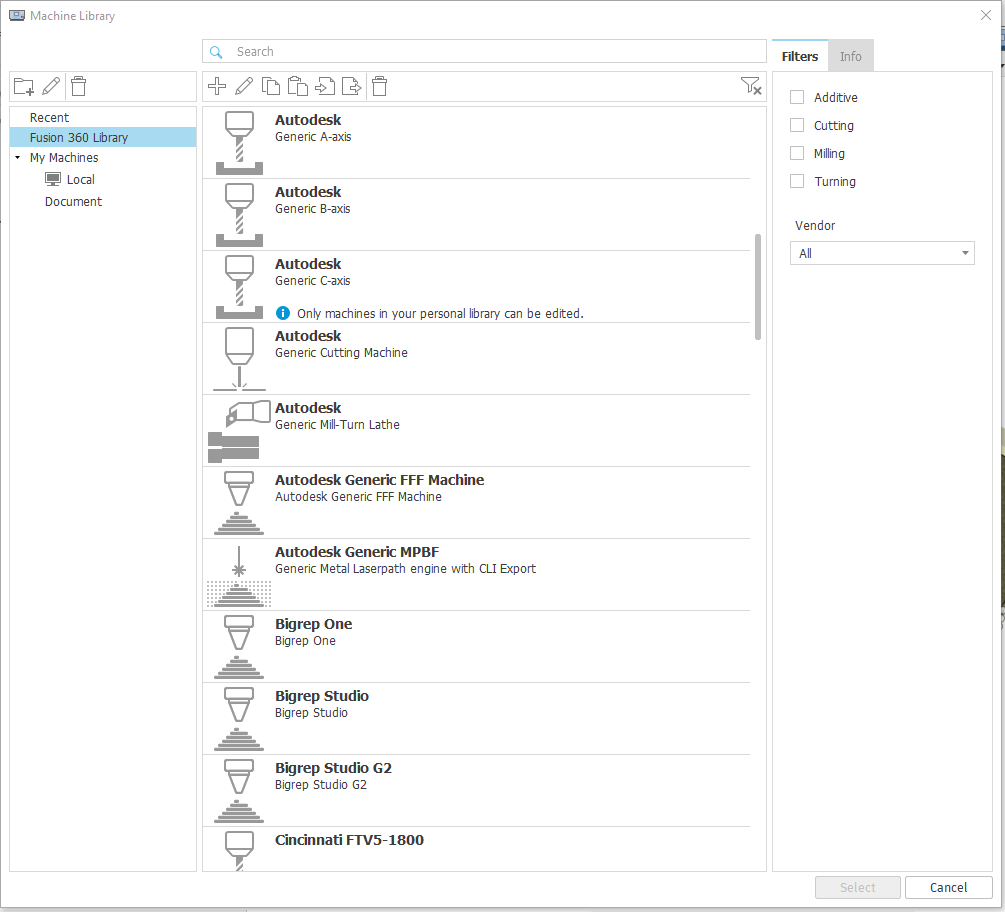Switch to the Info tab

(851, 56)
